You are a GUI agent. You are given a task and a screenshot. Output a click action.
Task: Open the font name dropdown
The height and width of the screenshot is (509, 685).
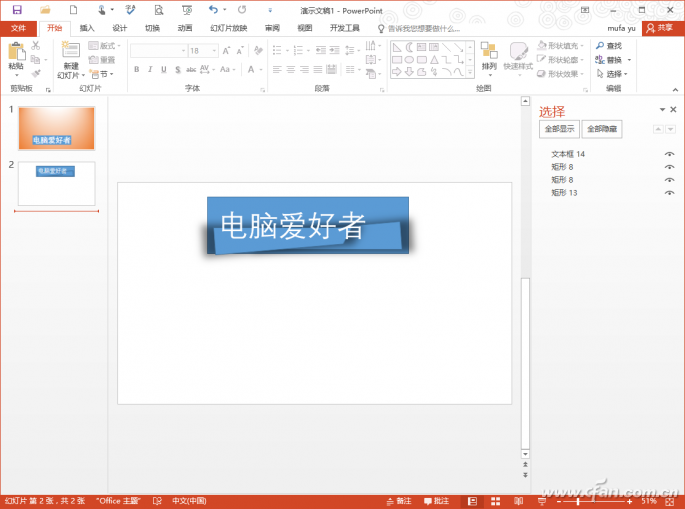[183, 51]
